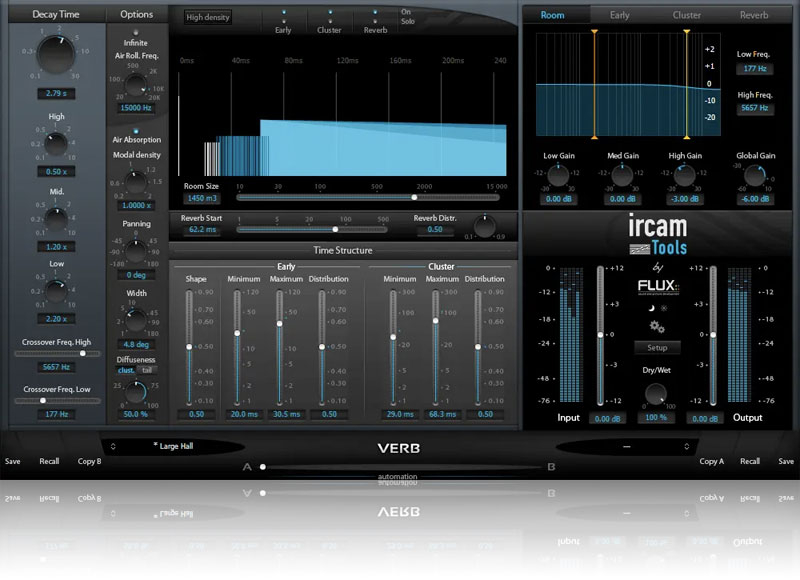Click the Room Size 1450 m3 value field

coord(202,199)
